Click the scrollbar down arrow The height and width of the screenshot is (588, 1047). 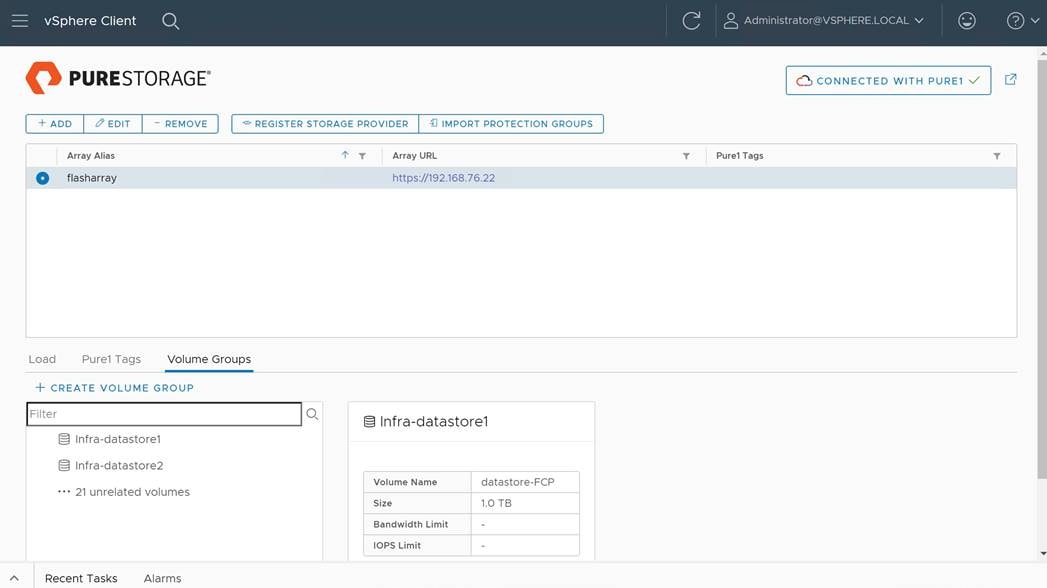1042,553
